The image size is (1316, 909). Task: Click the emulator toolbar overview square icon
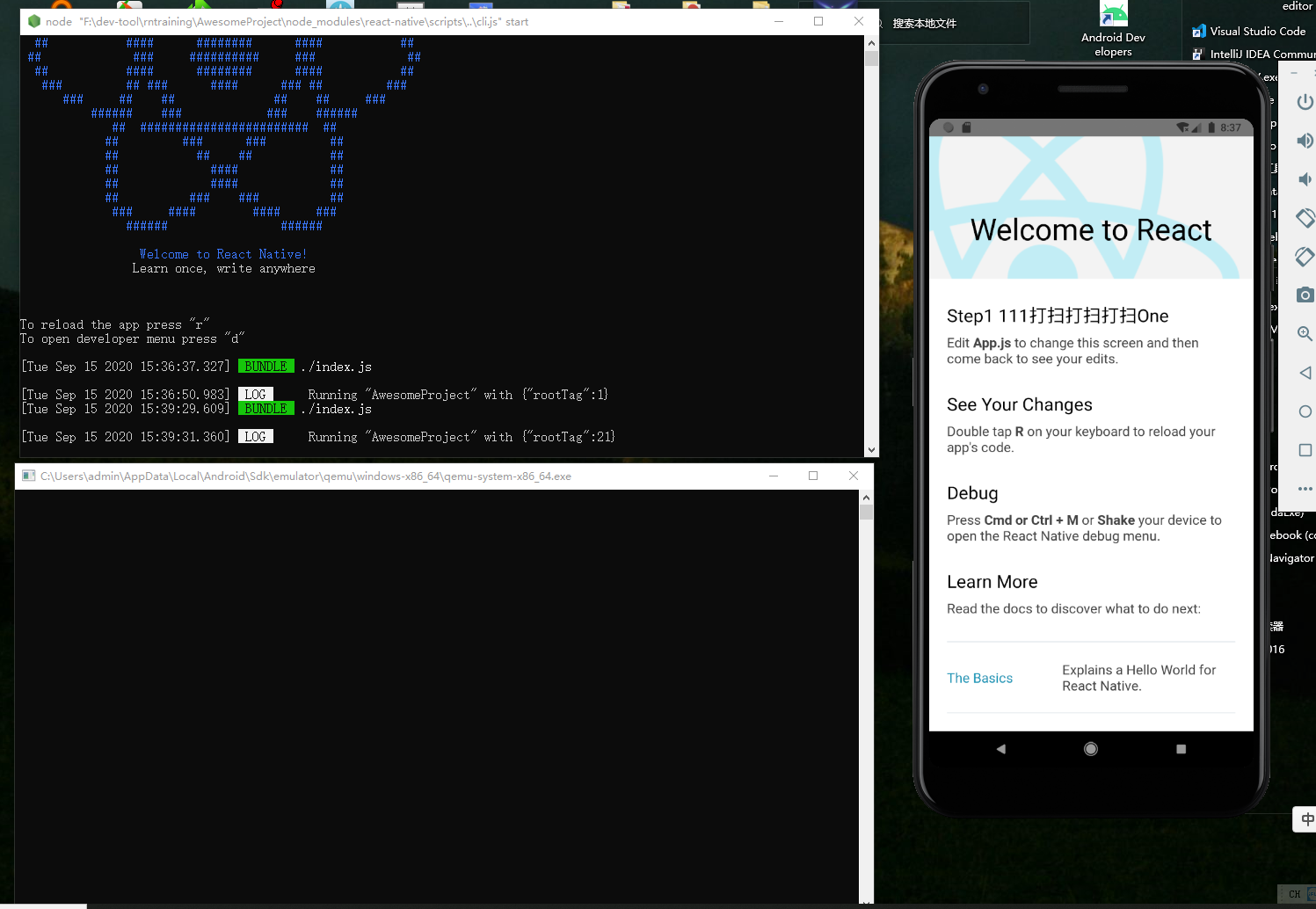(x=1305, y=450)
